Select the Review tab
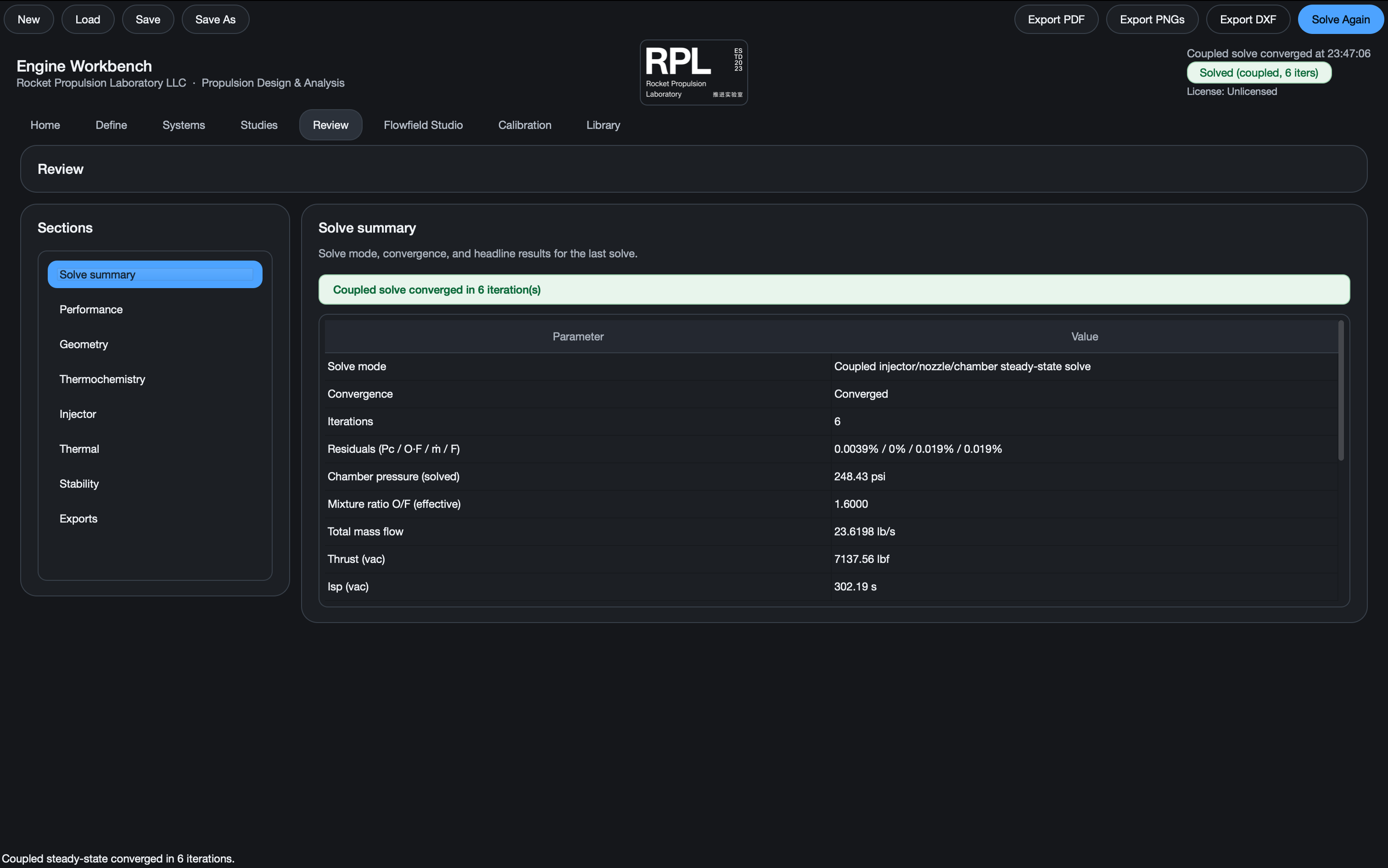Screen dimensions: 1388x868 click(x=331, y=125)
